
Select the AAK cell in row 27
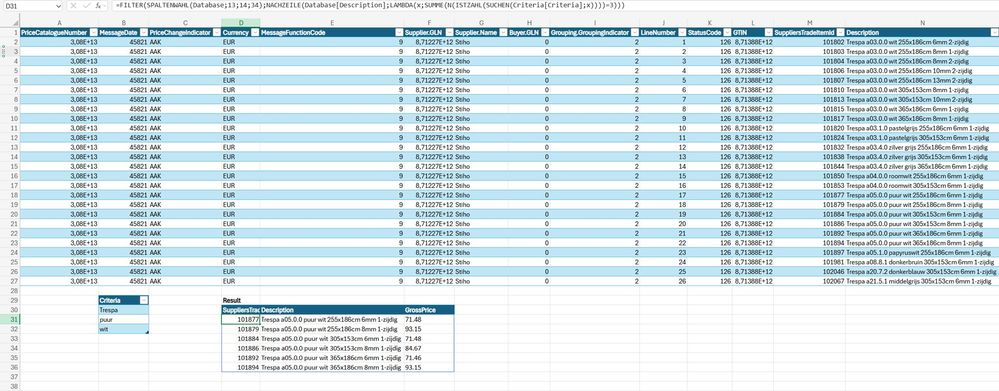(x=185, y=281)
